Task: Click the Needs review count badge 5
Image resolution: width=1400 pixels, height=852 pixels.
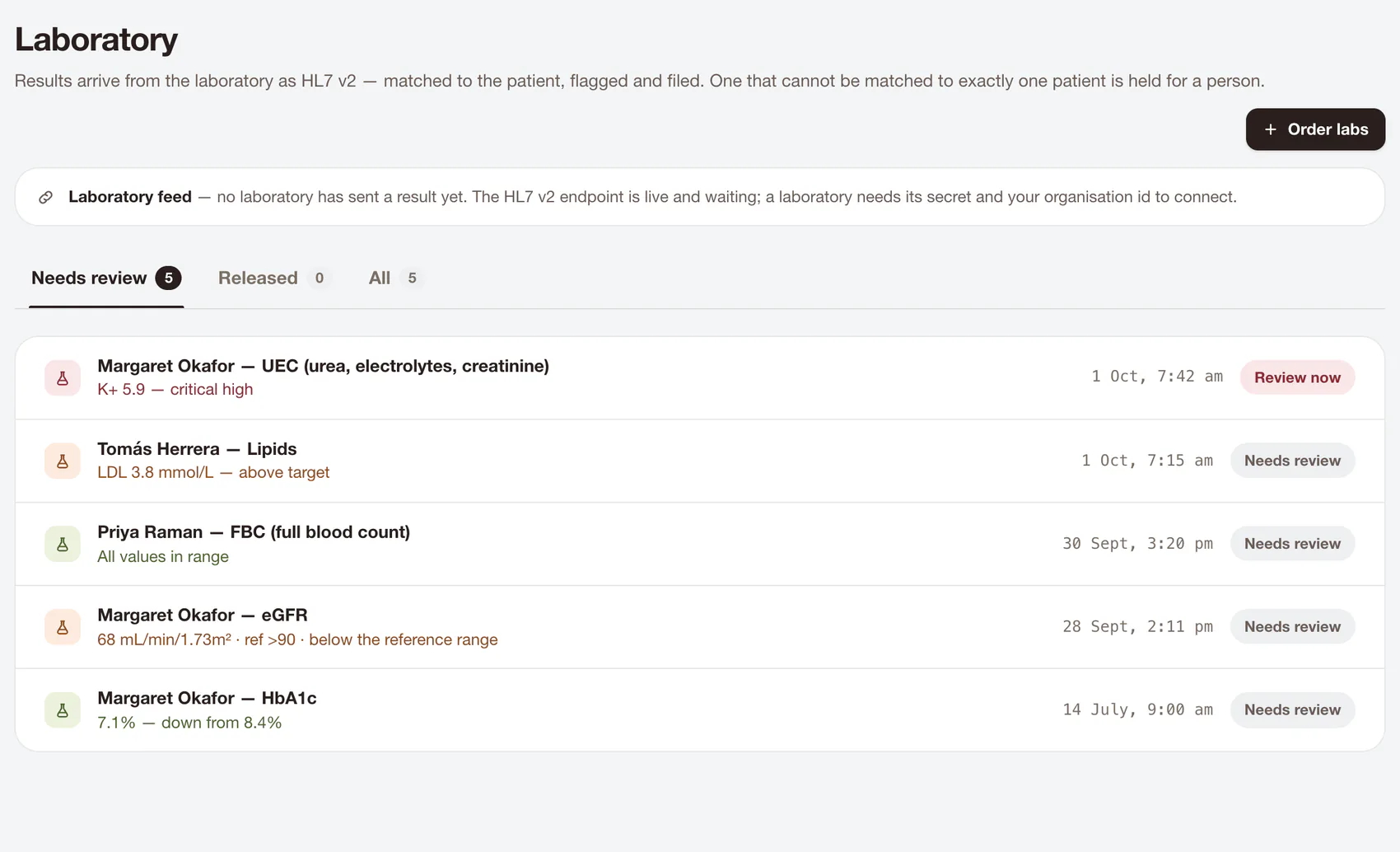Action: (x=169, y=279)
